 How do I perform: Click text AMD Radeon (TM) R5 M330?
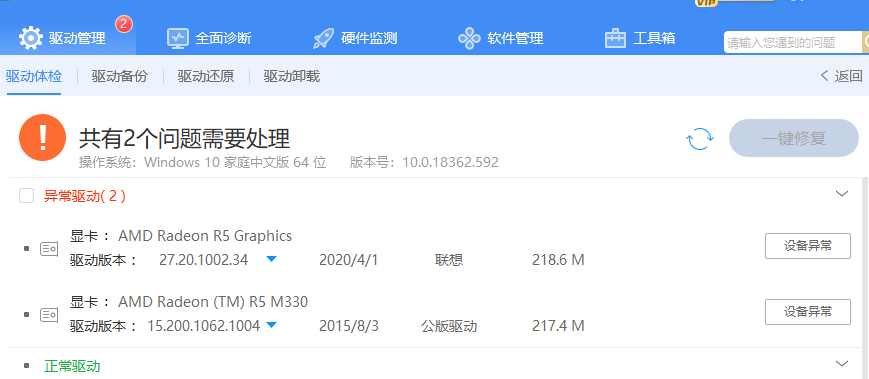(x=213, y=302)
